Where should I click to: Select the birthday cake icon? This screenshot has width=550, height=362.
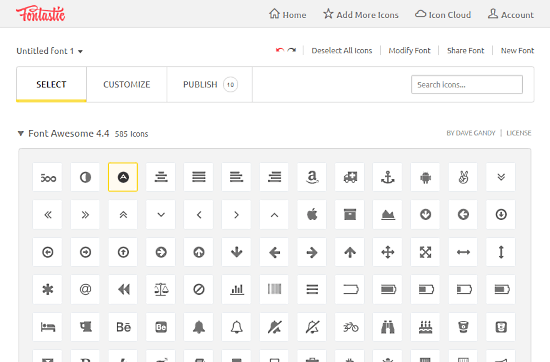click(425, 327)
